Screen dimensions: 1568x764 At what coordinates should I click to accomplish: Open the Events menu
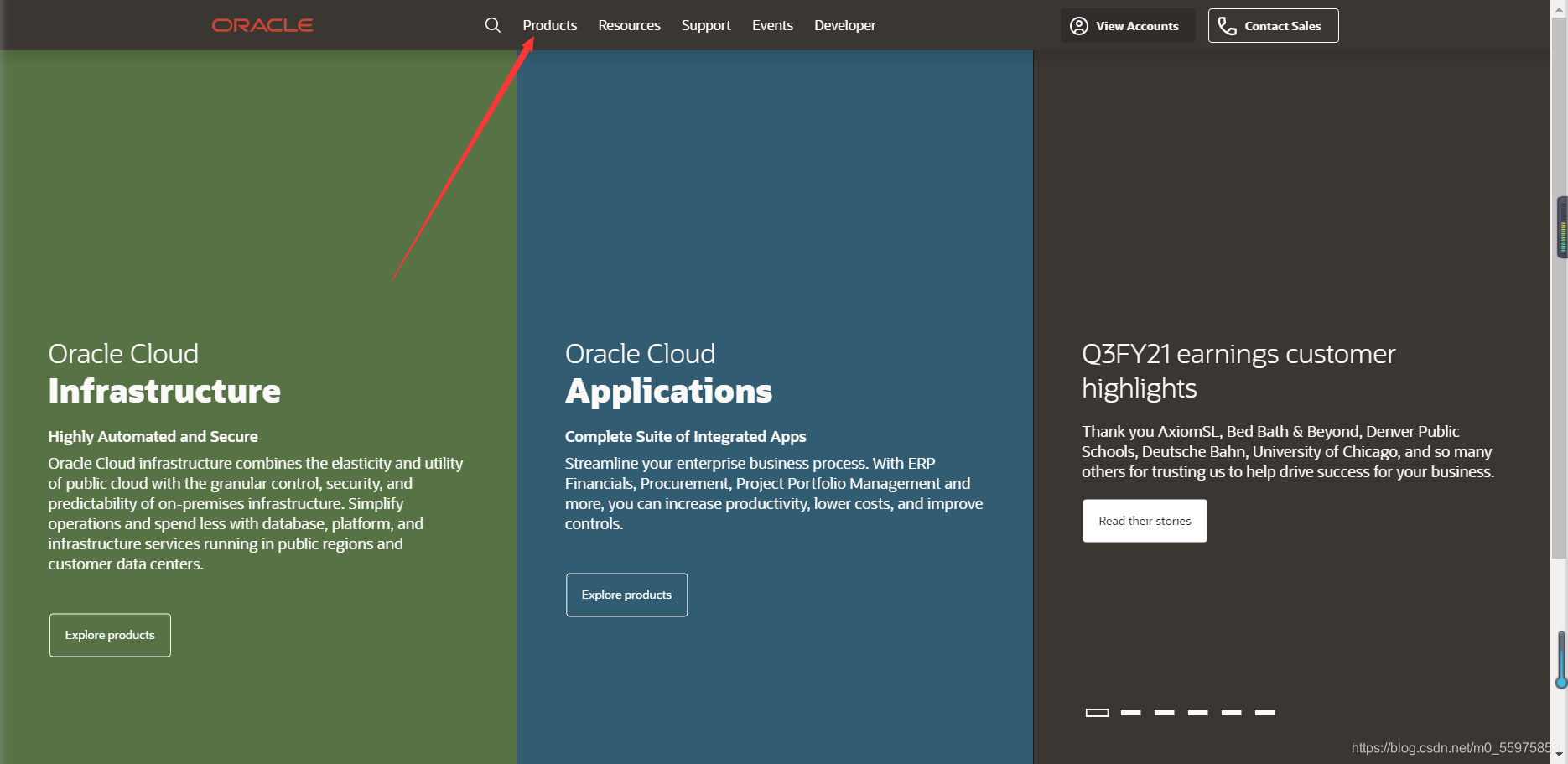[772, 25]
